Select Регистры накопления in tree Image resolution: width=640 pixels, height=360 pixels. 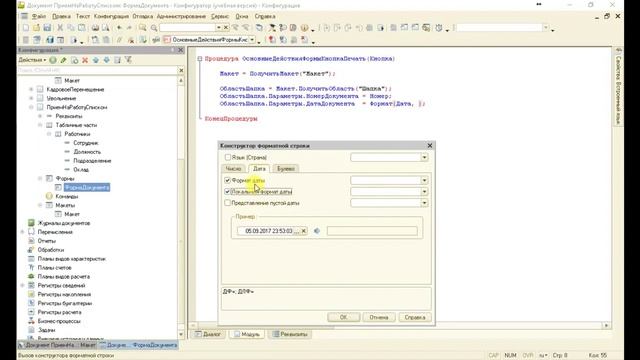tap(64, 294)
